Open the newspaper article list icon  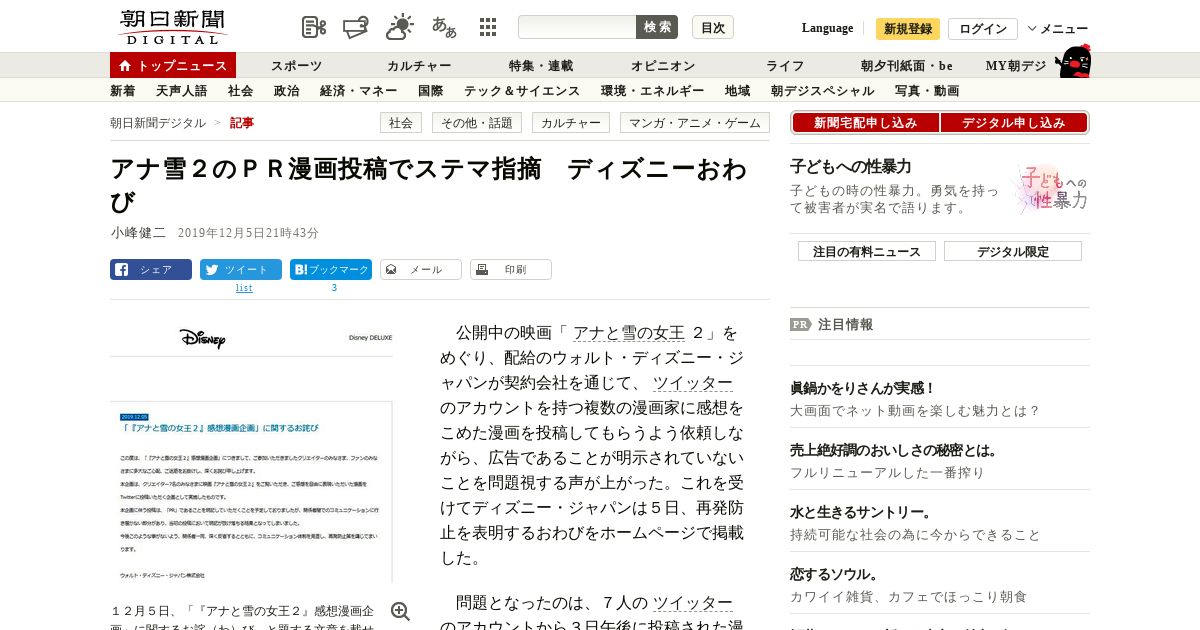pos(314,27)
